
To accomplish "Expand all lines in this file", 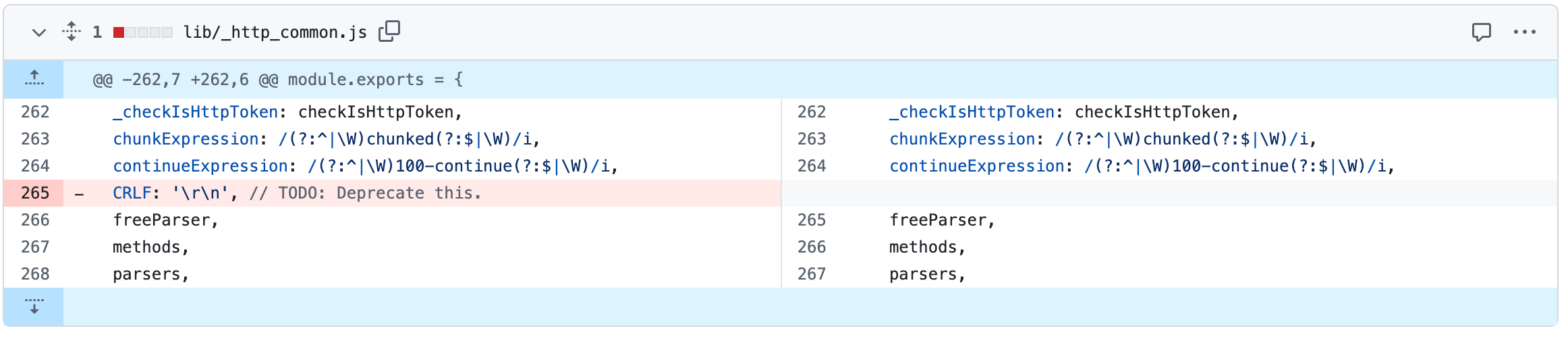I will (x=72, y=32).
